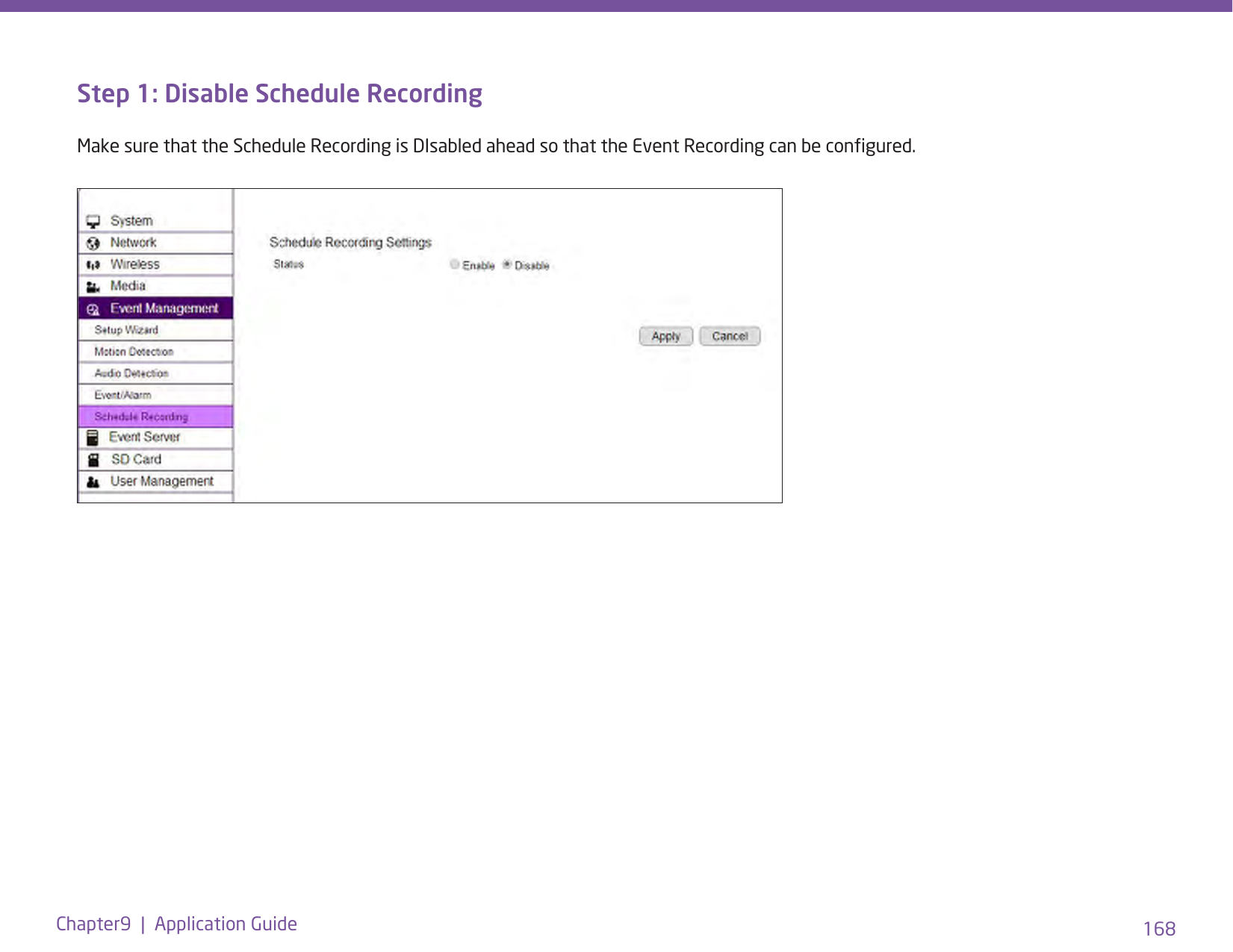Click the Disable label text
The image size is (1233, 952).
click(532, 266)
